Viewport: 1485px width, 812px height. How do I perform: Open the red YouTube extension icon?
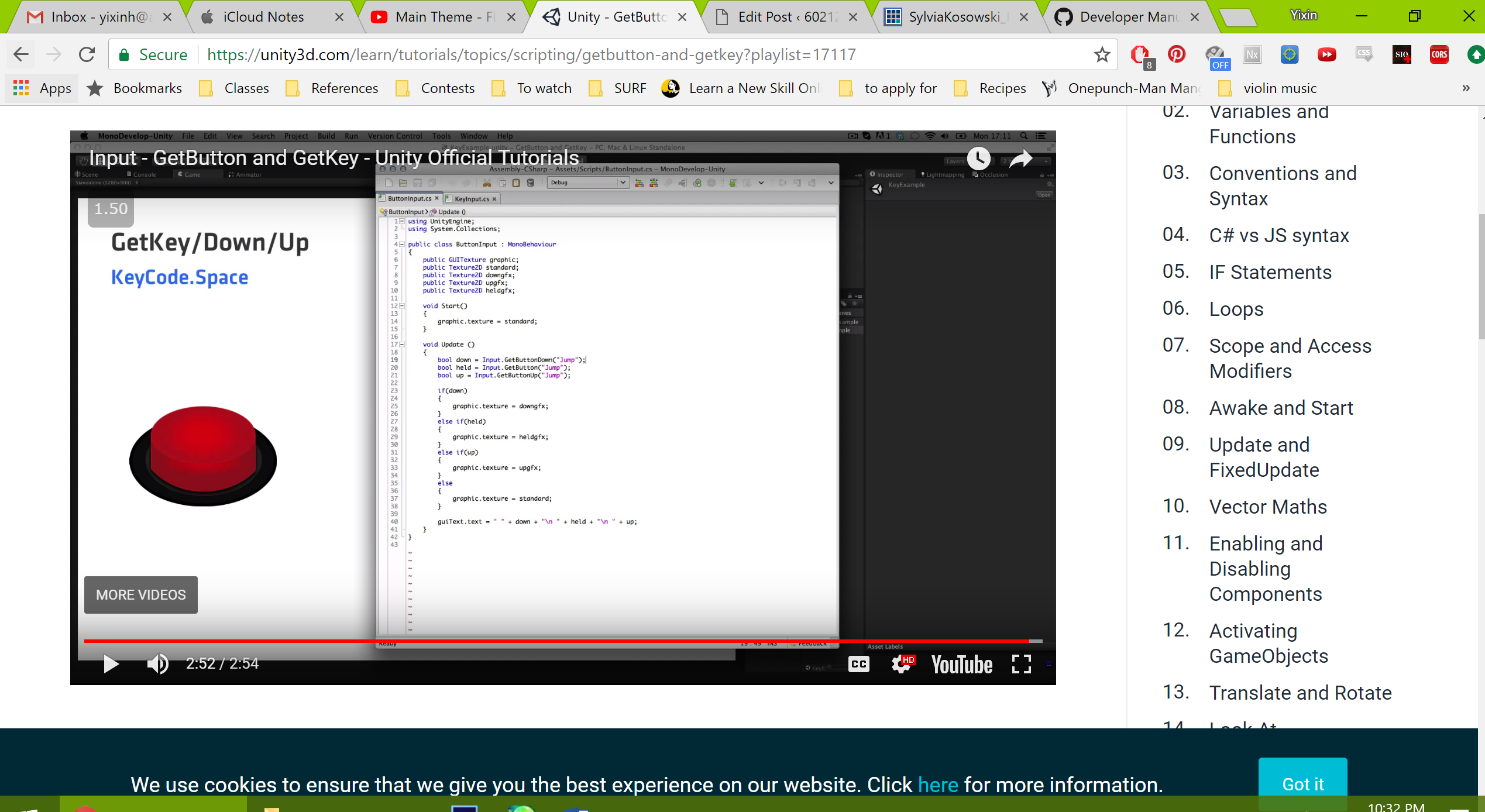tap(1326, 55)
